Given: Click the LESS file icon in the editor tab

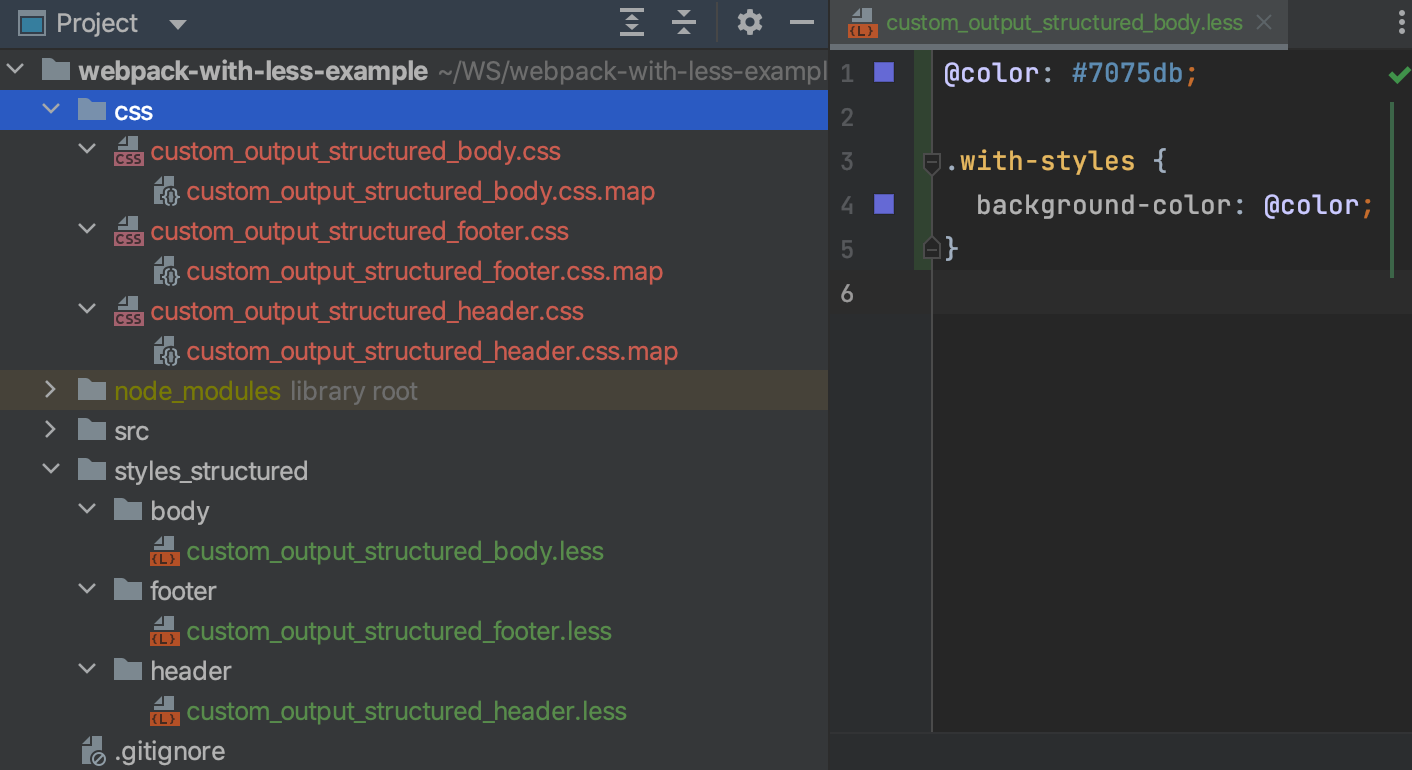Looking at the screenshot, I should point(861,23).
